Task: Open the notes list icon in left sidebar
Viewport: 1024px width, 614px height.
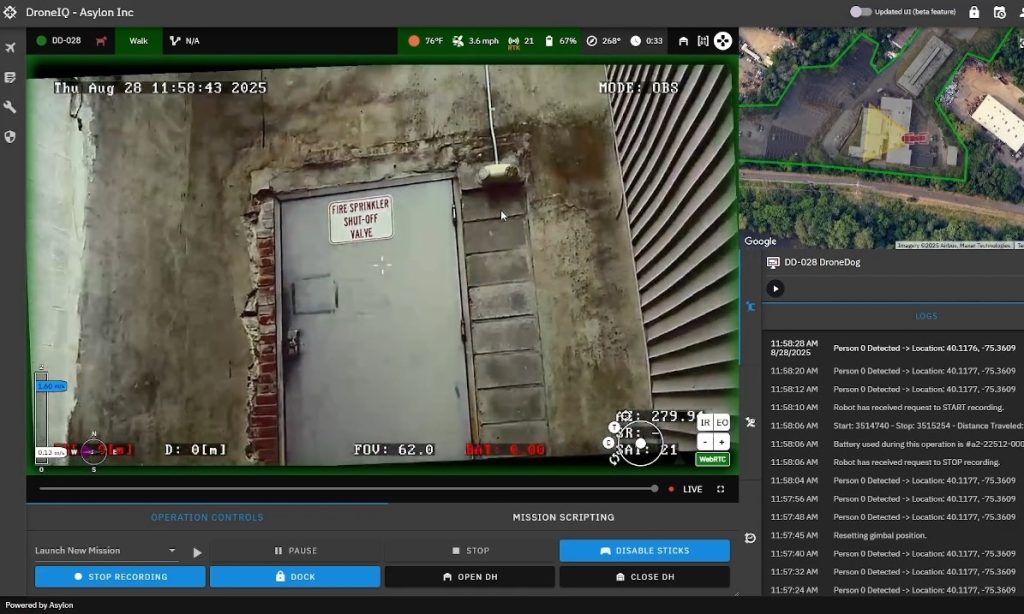Action: (10, 78)
